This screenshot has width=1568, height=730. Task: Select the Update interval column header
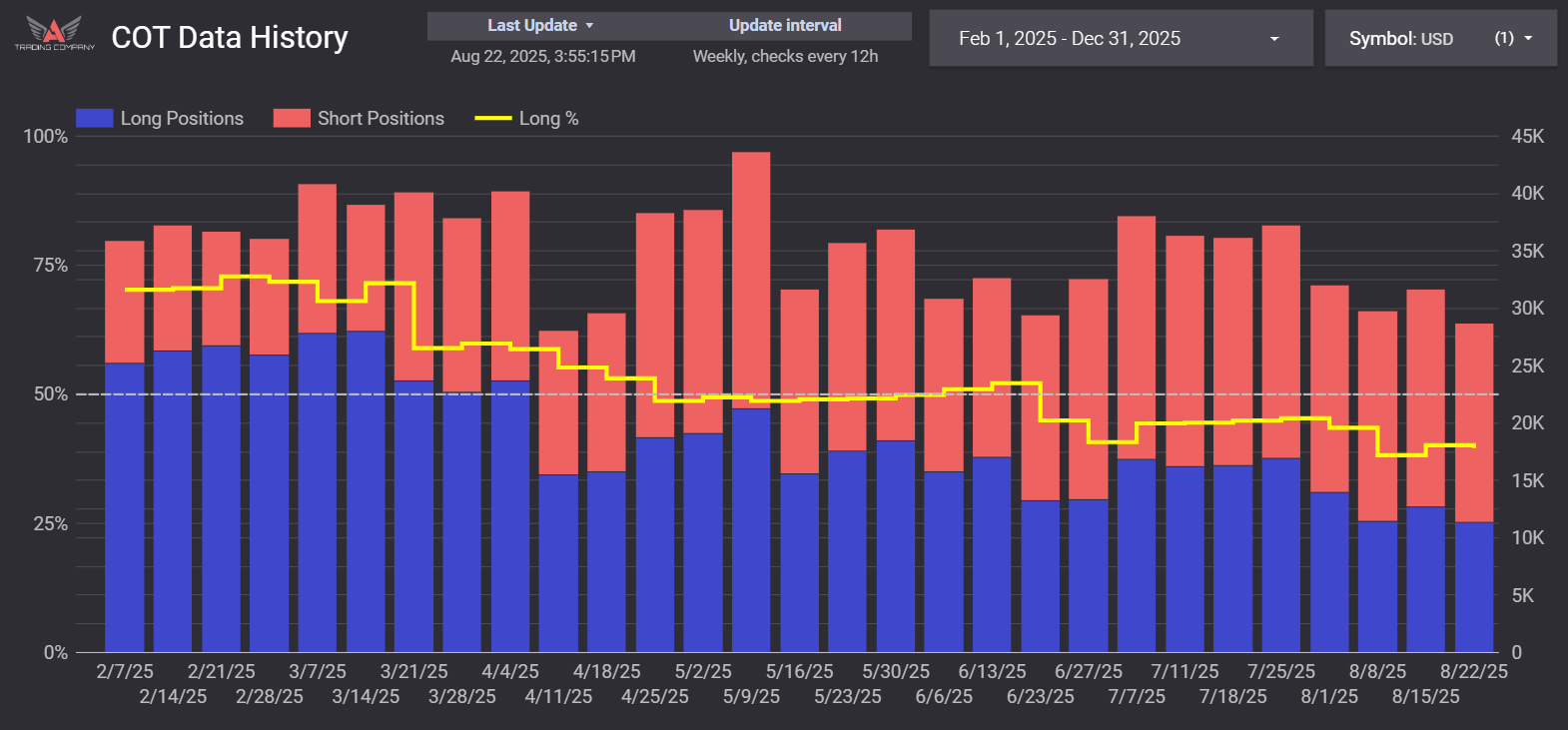click(x=784, y=26)
